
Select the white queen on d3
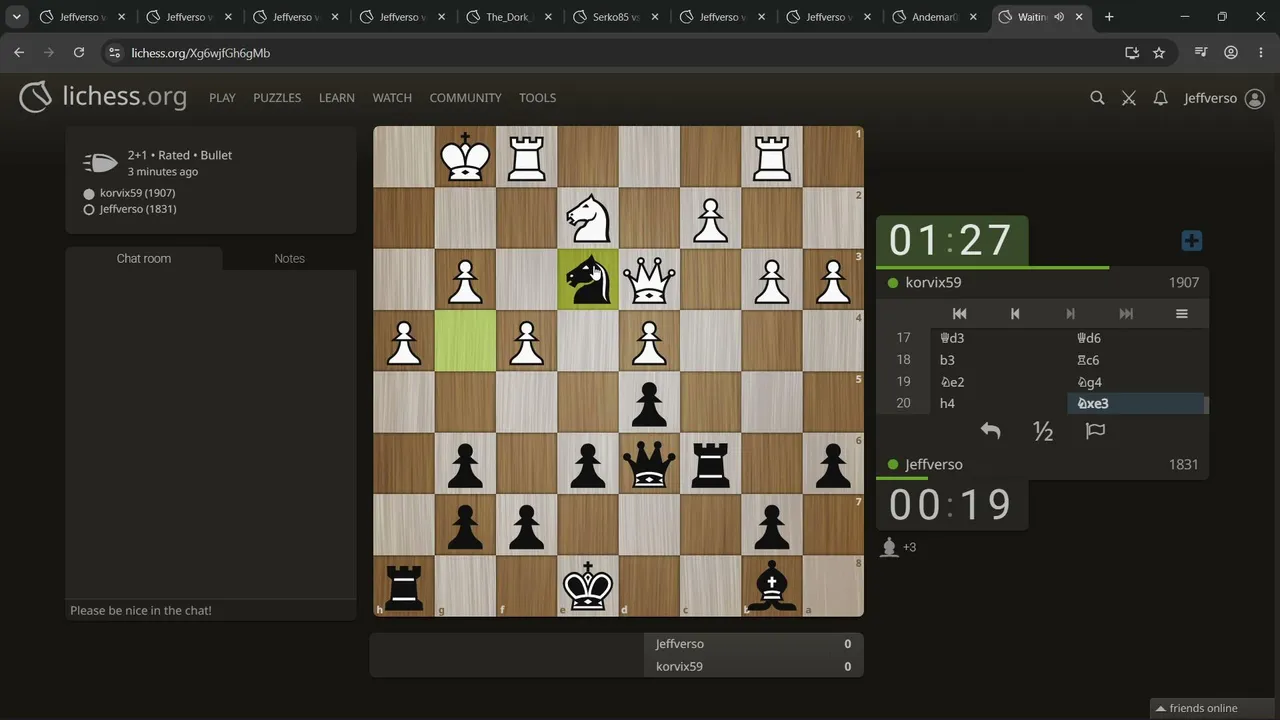click(649, 279)
